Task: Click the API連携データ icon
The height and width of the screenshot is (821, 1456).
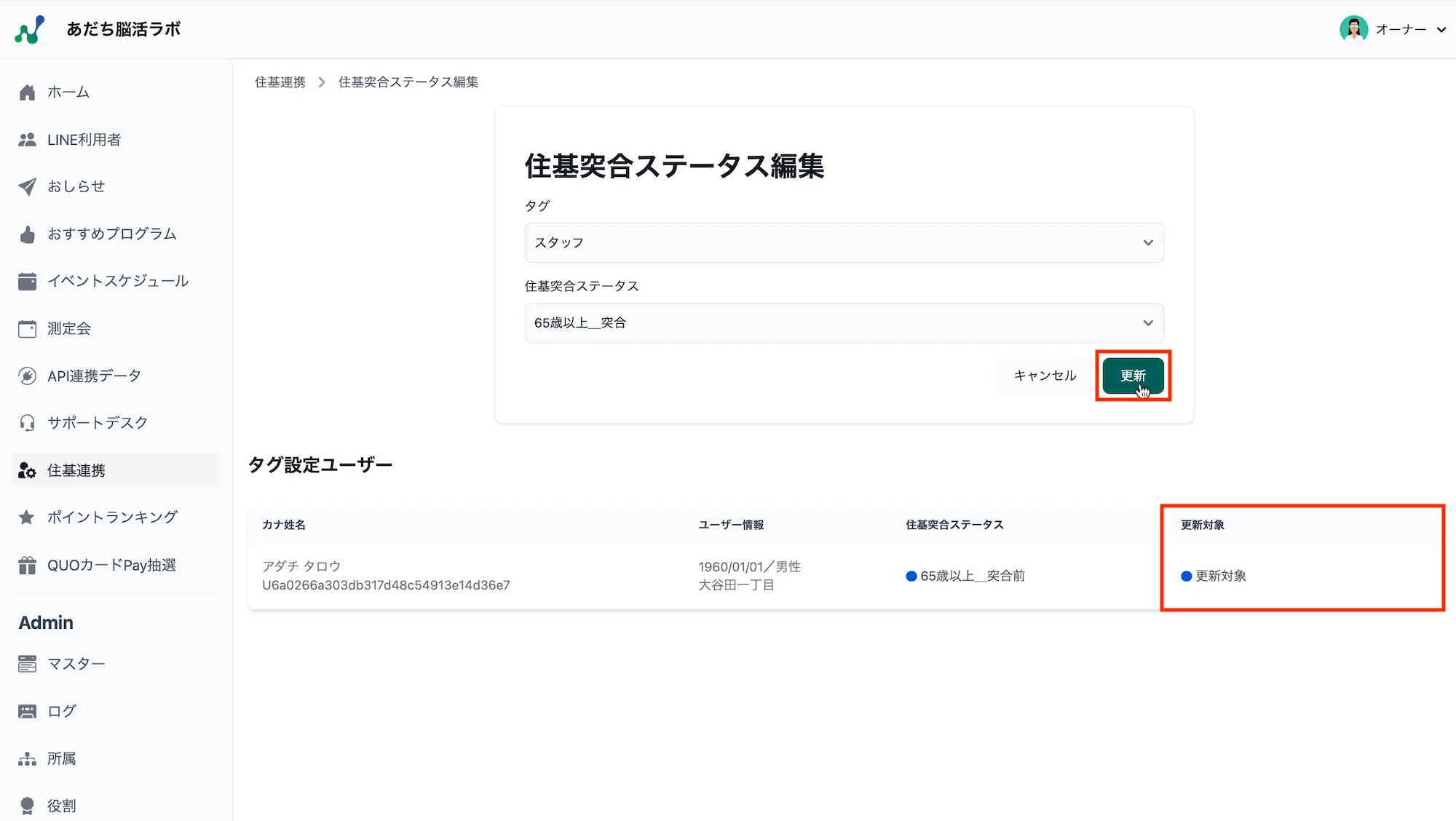Action: [27, 376]
